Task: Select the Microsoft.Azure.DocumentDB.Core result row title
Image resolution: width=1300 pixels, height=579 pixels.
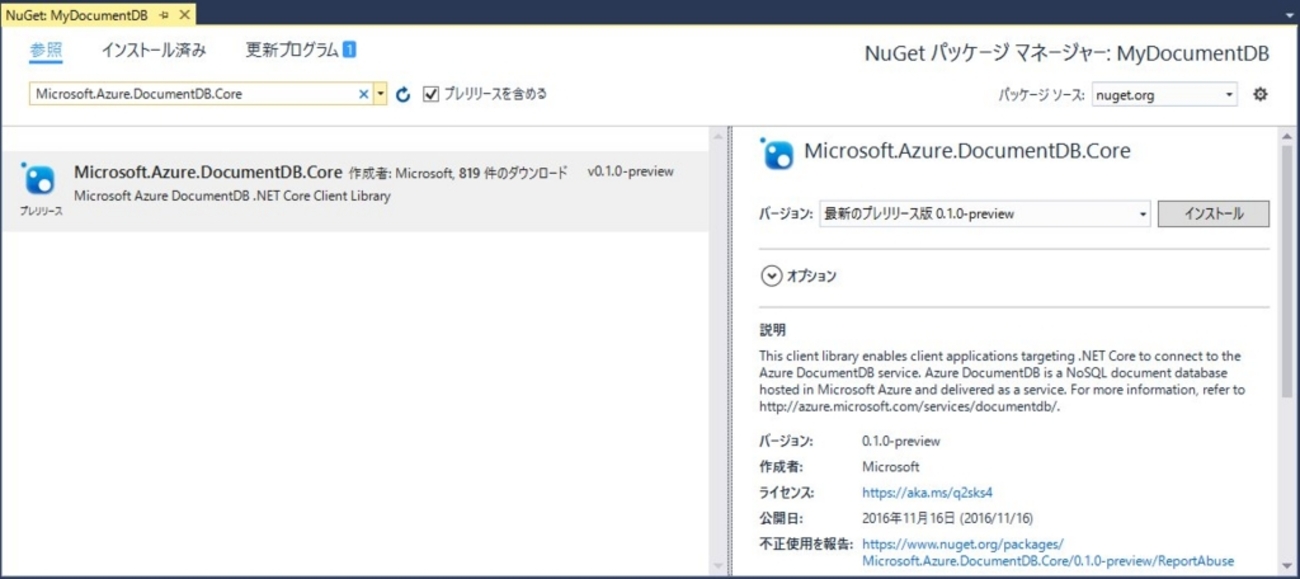Action: tap(208, 172)
